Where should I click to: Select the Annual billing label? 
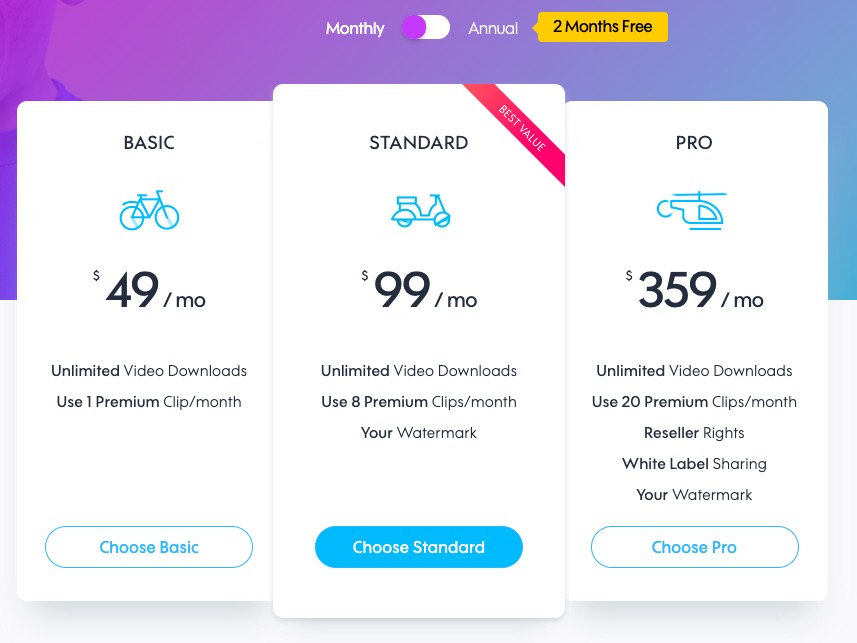click(x=492, y=28)
